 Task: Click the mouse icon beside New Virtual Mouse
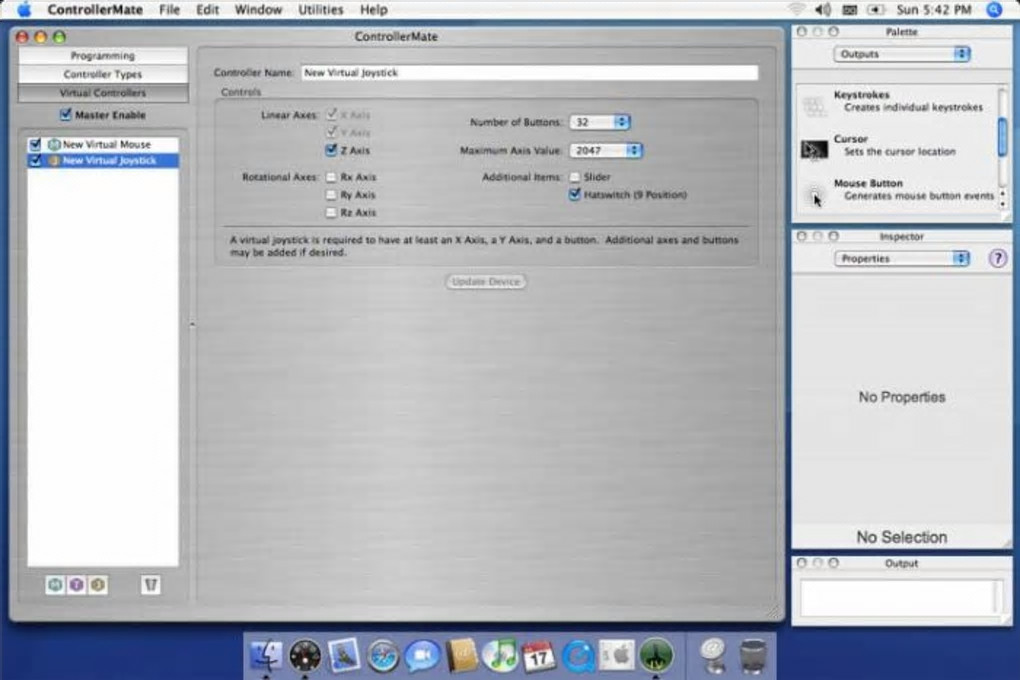[54, 144]
